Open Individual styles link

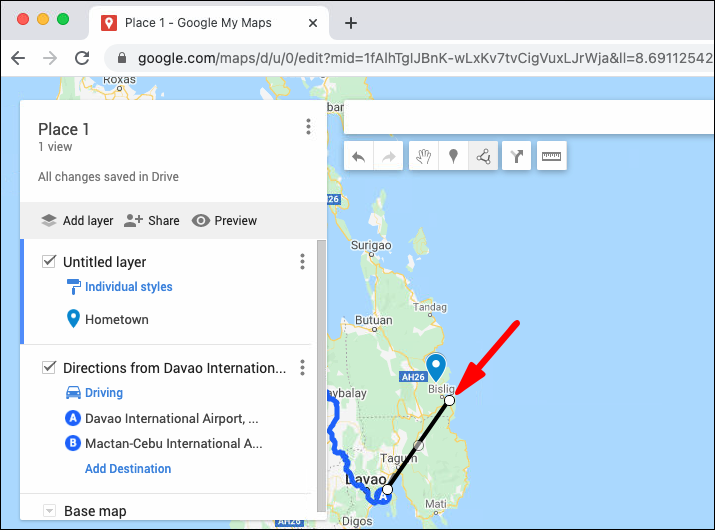click(129, 286)
